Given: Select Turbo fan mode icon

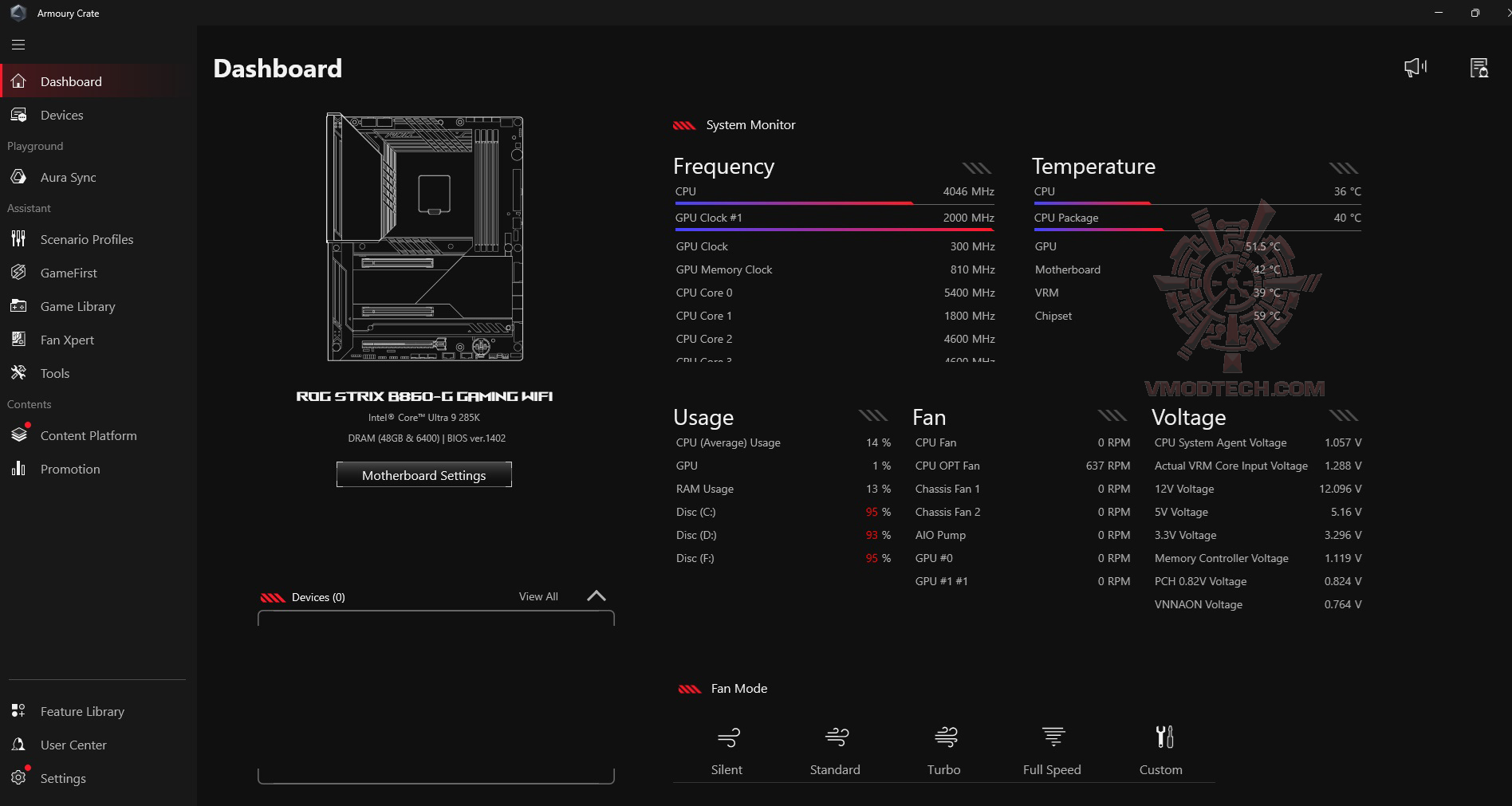Looking at the screenshot, I should click(945, 737).
